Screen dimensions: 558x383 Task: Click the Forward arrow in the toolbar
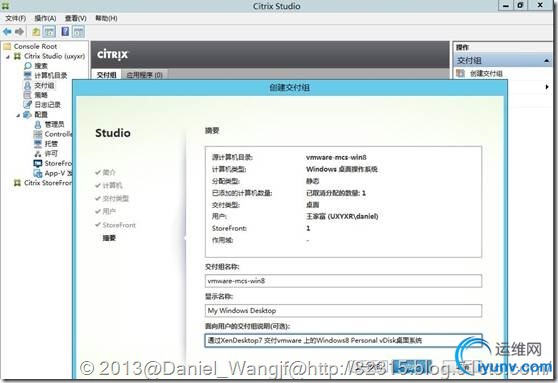point(19,32)
